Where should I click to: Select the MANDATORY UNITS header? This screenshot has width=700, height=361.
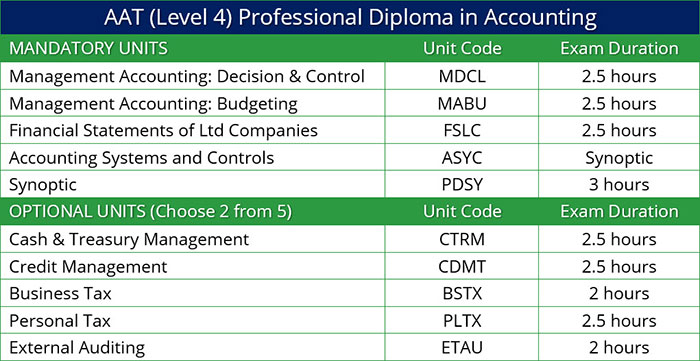click(88, 48)
